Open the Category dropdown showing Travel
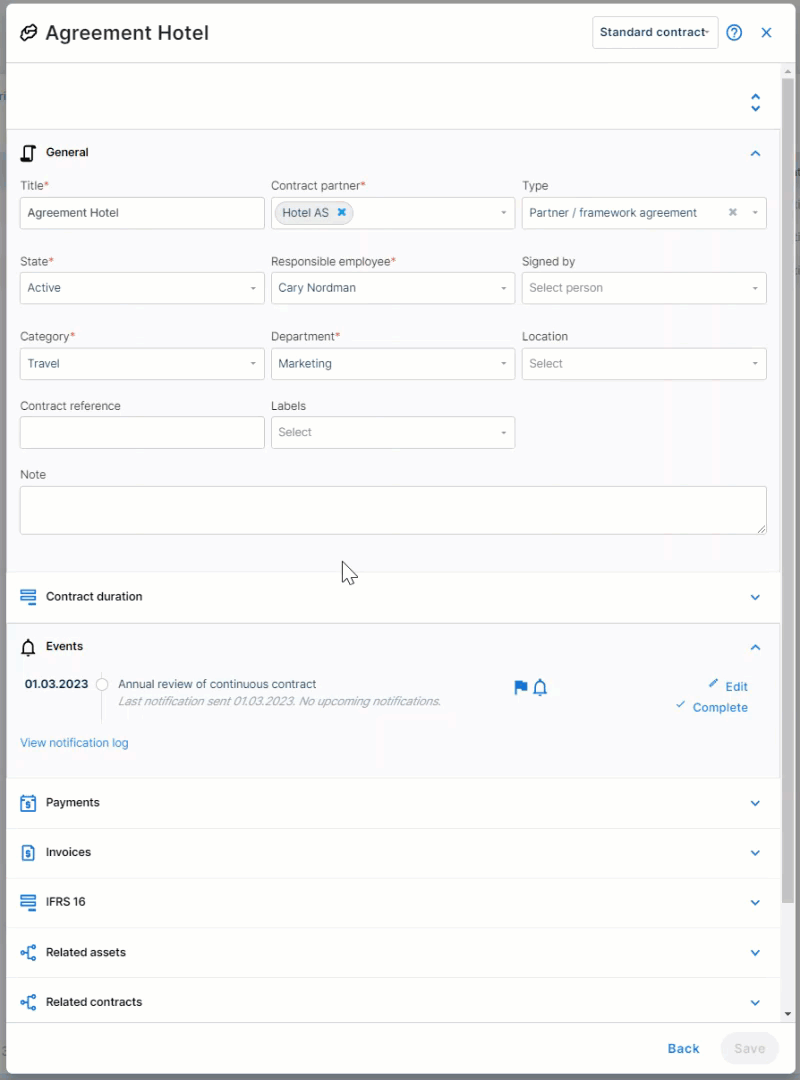Image resolution: width=800 pixels, height=1080 pixels. pyautogui.click(x=142, y=364)
